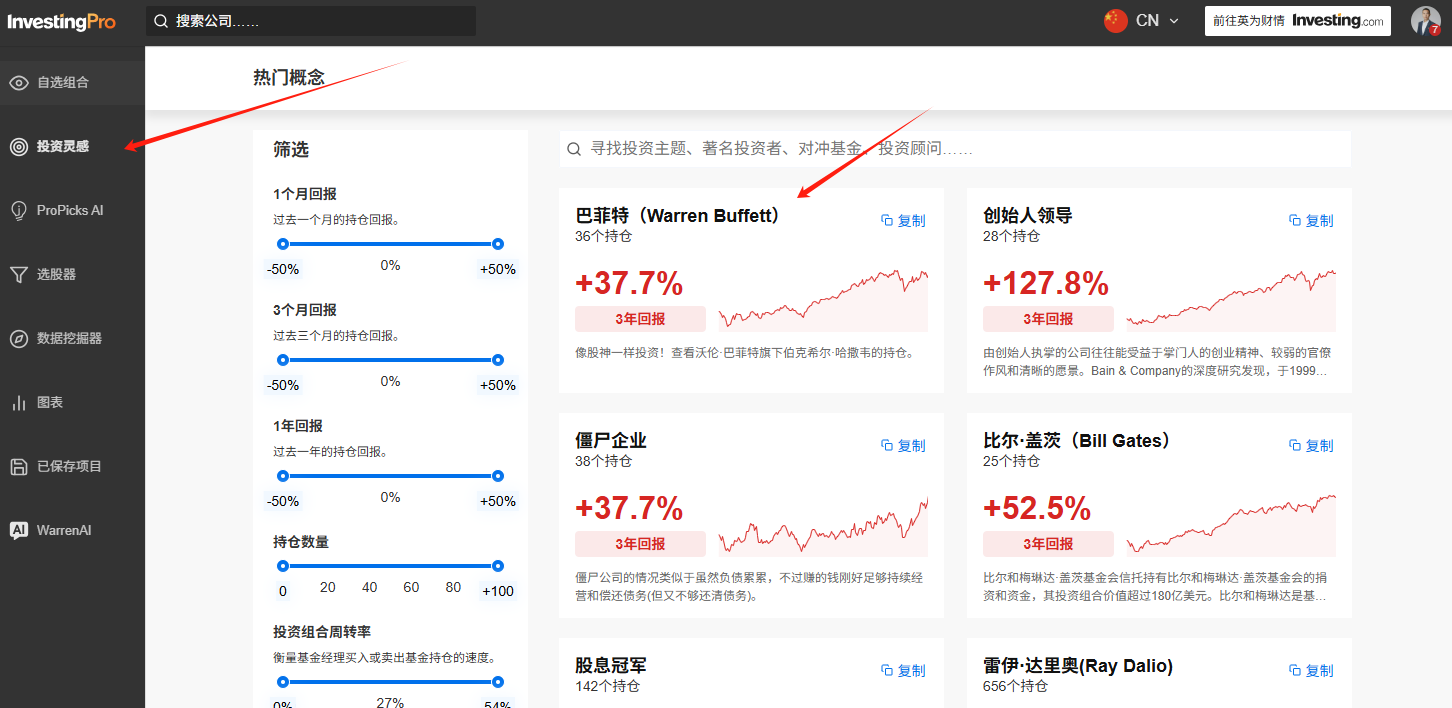Image resolution: width=1452 pixels, height=708 pixels.
Task: Click copy icon on 雷伊·达里奥 card
Action: [x=1294, y=671]
